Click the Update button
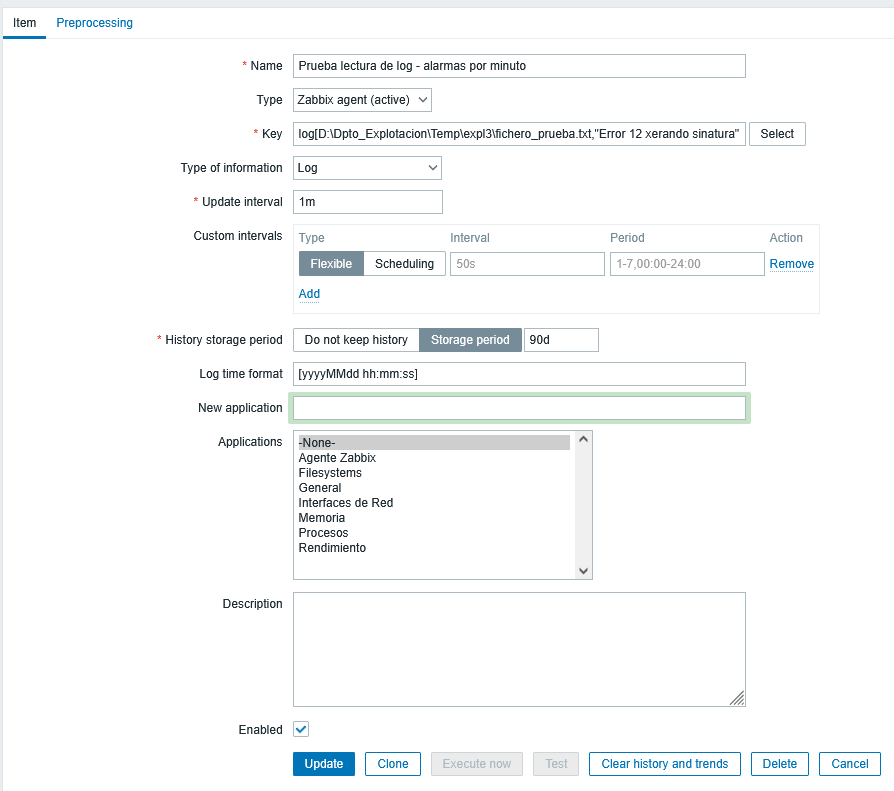Viewport: 894px width, 791px height. (323, 764)
